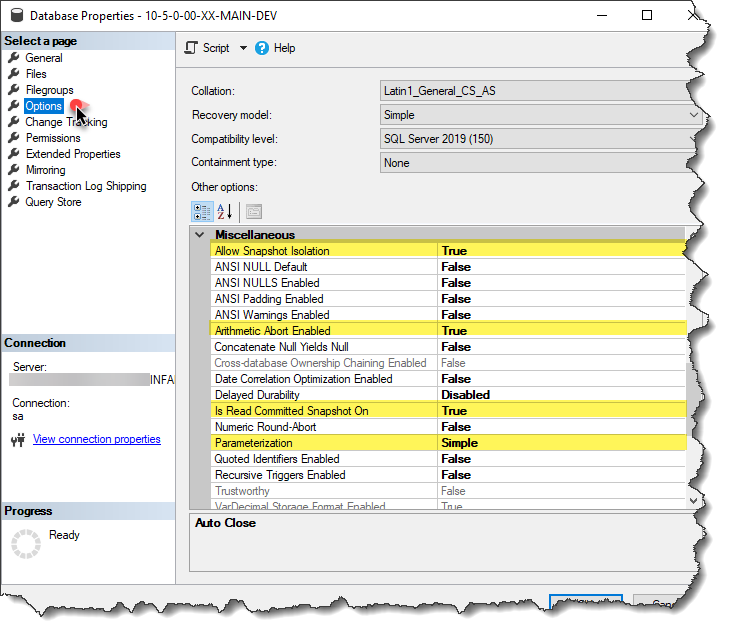The width and height of the screenshot is (732, 640).
Task: Click the Help question mark icon
Action: 262,48
